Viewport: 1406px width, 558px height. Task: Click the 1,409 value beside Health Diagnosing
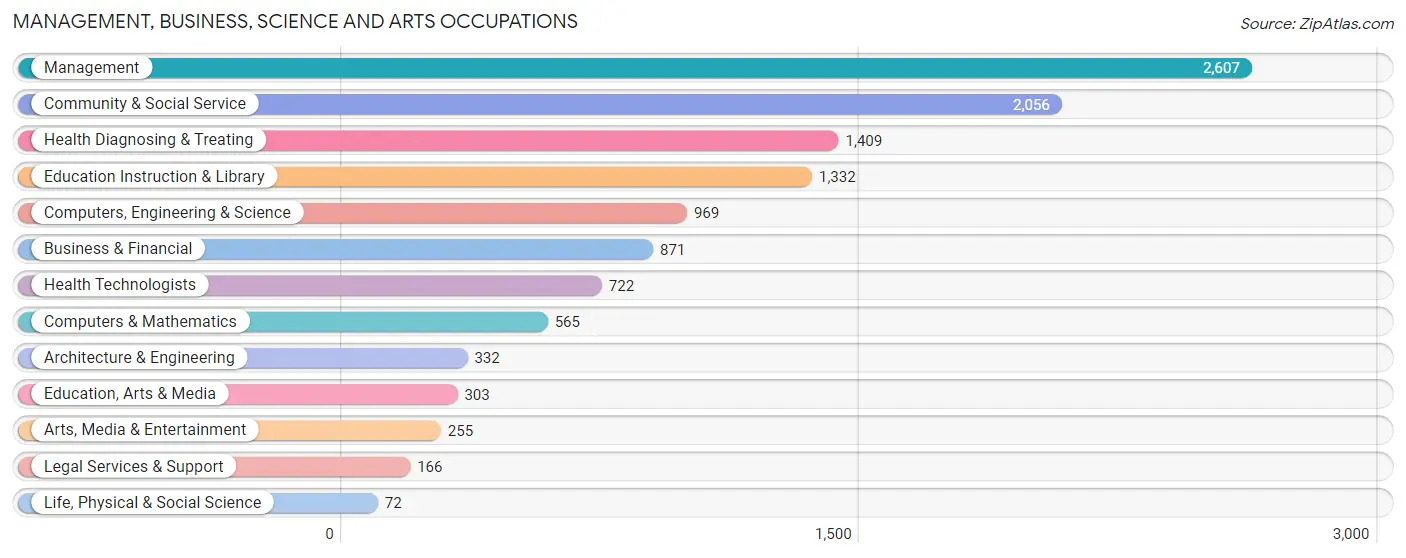(864, 141)
